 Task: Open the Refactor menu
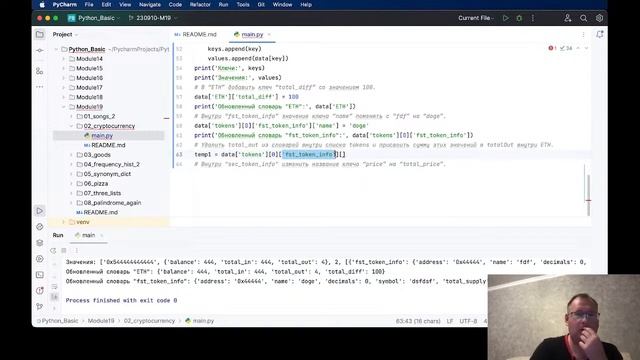tap(200, 5)
